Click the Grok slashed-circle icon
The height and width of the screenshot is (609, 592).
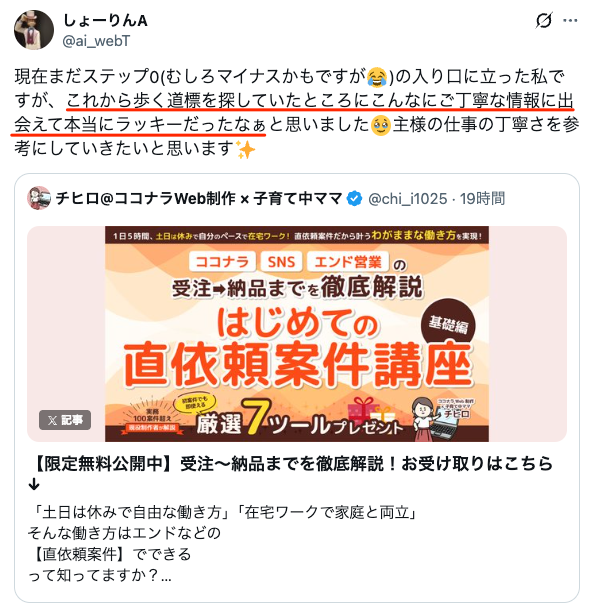544,20
